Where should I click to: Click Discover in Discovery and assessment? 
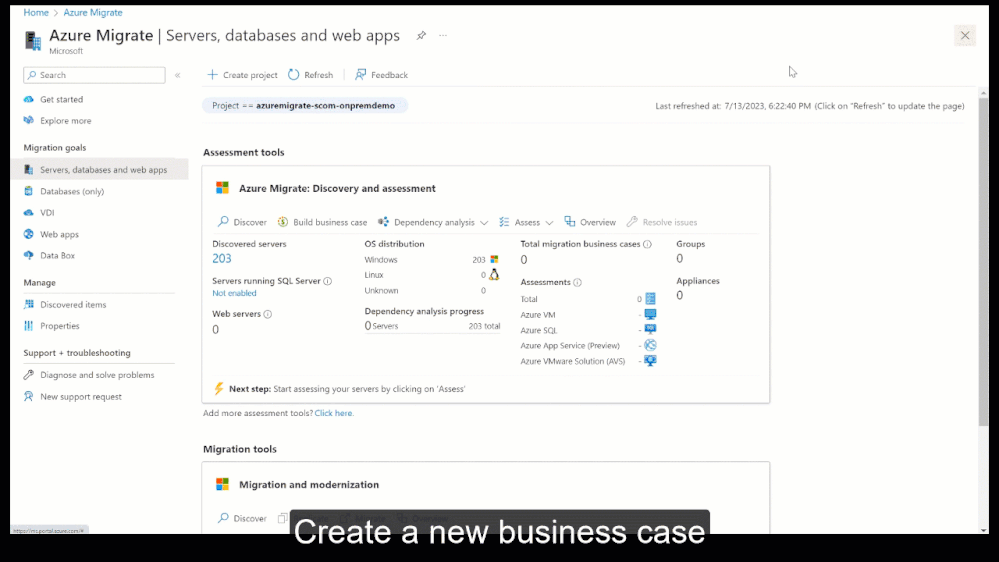(242, 222)
